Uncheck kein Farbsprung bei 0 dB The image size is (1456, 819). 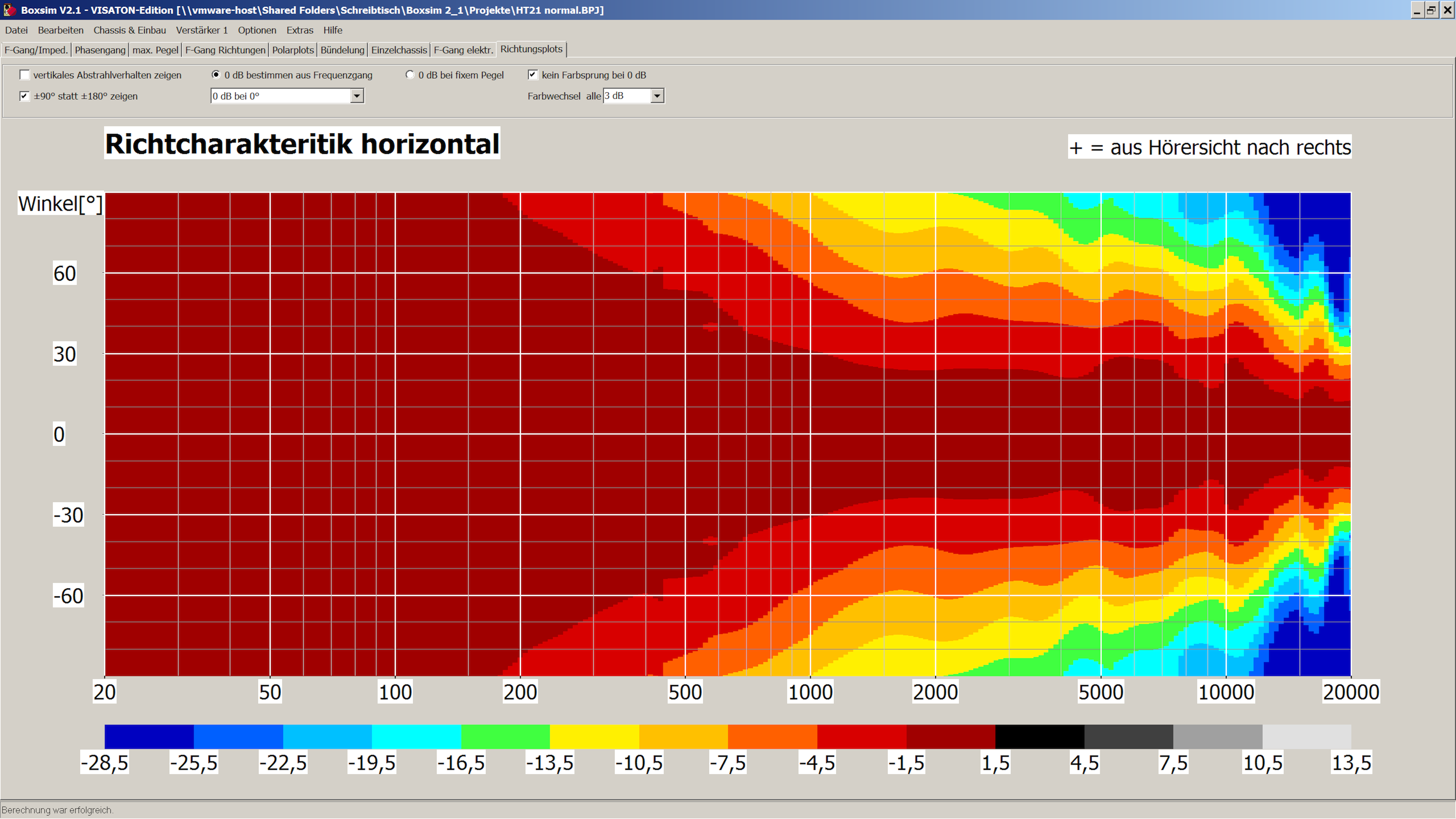tap(533, 75)
